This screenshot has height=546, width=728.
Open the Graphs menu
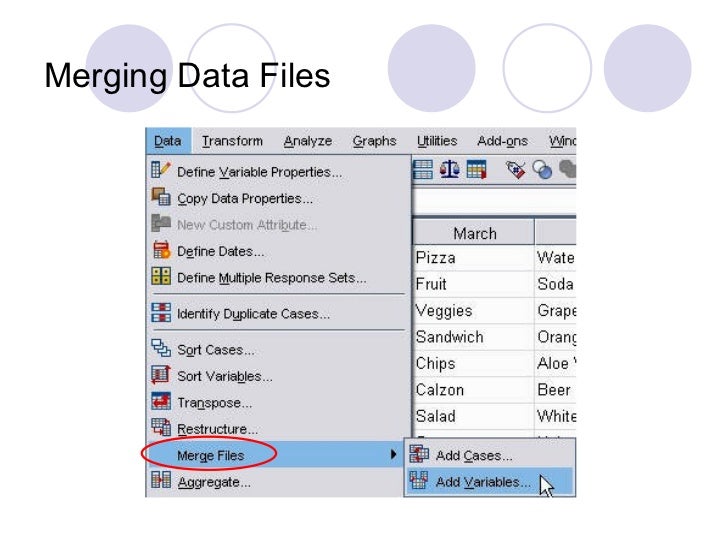point(374,141)
